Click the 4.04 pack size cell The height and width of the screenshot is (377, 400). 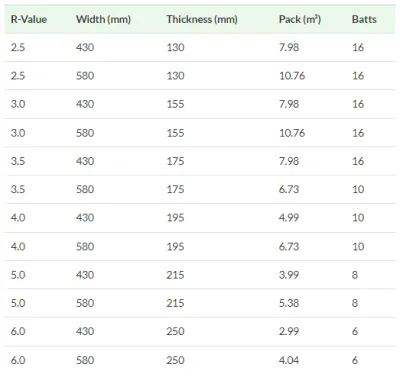click(289, 360)
